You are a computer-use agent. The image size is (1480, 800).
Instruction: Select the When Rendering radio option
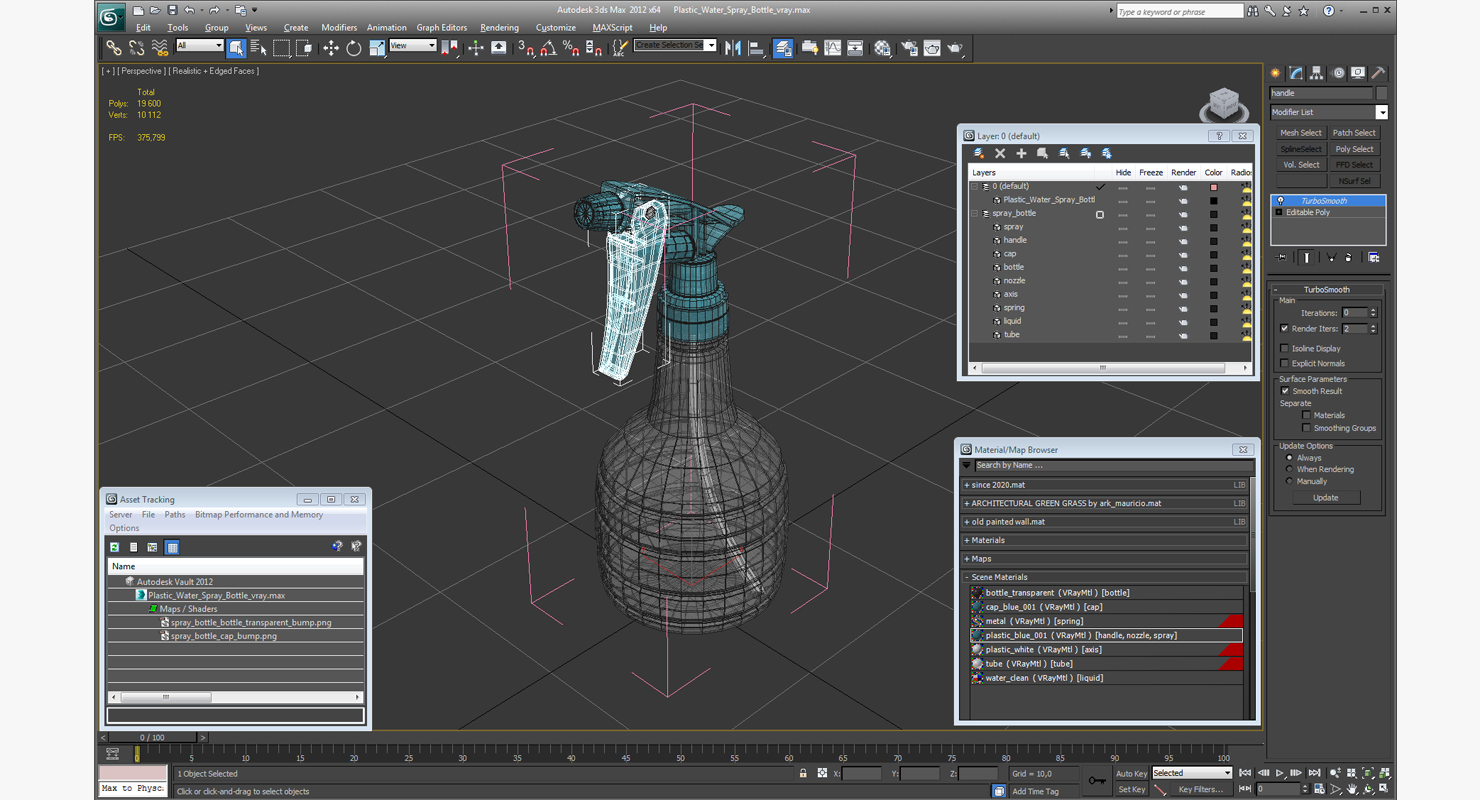1289,469
